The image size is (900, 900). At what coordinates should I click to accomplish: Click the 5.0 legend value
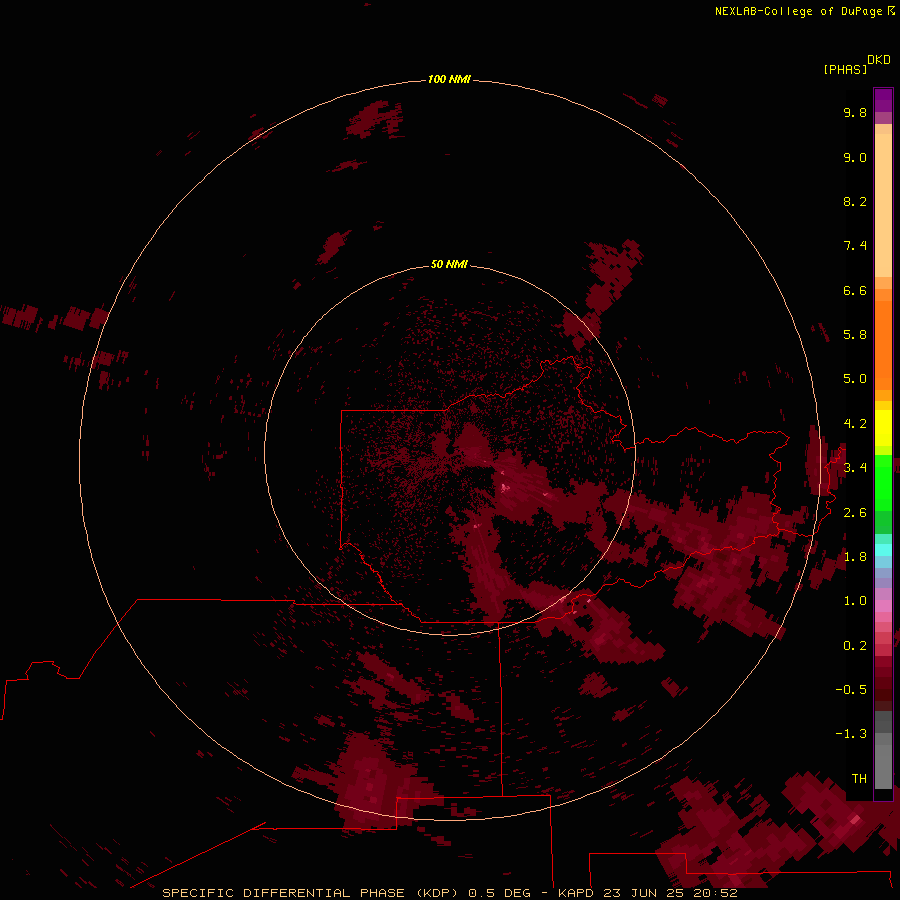tap(855, 379)
